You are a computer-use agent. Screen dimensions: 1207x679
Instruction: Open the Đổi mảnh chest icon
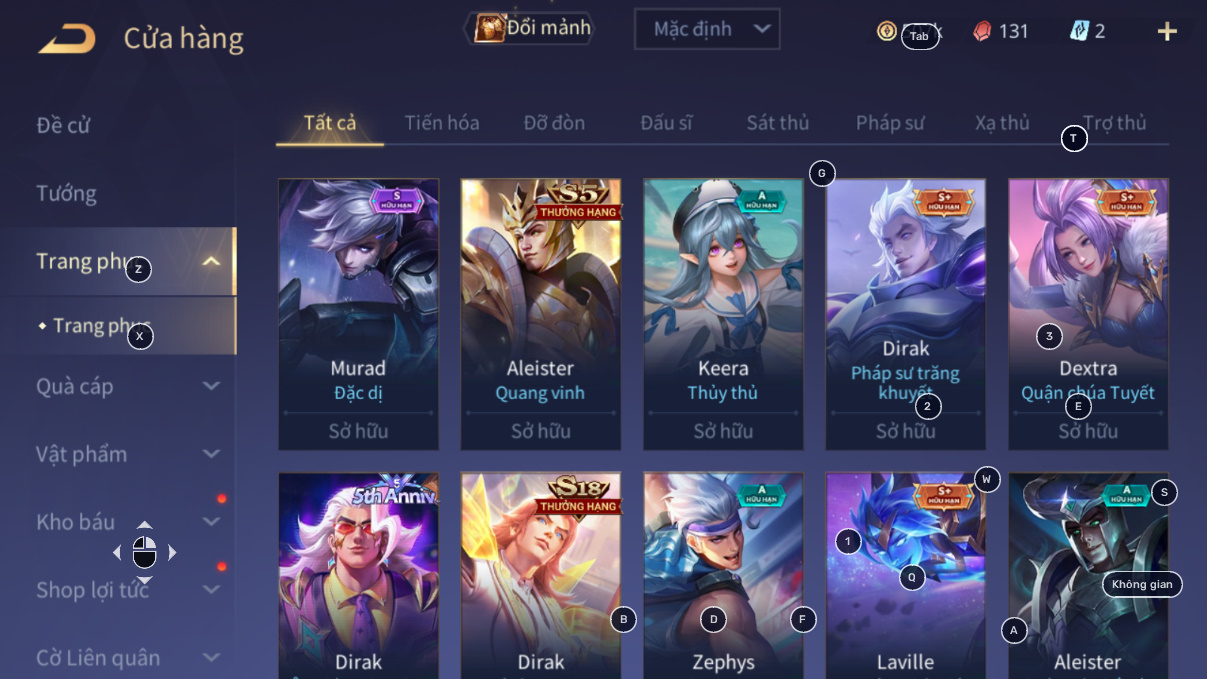click(x=490, y=28)
